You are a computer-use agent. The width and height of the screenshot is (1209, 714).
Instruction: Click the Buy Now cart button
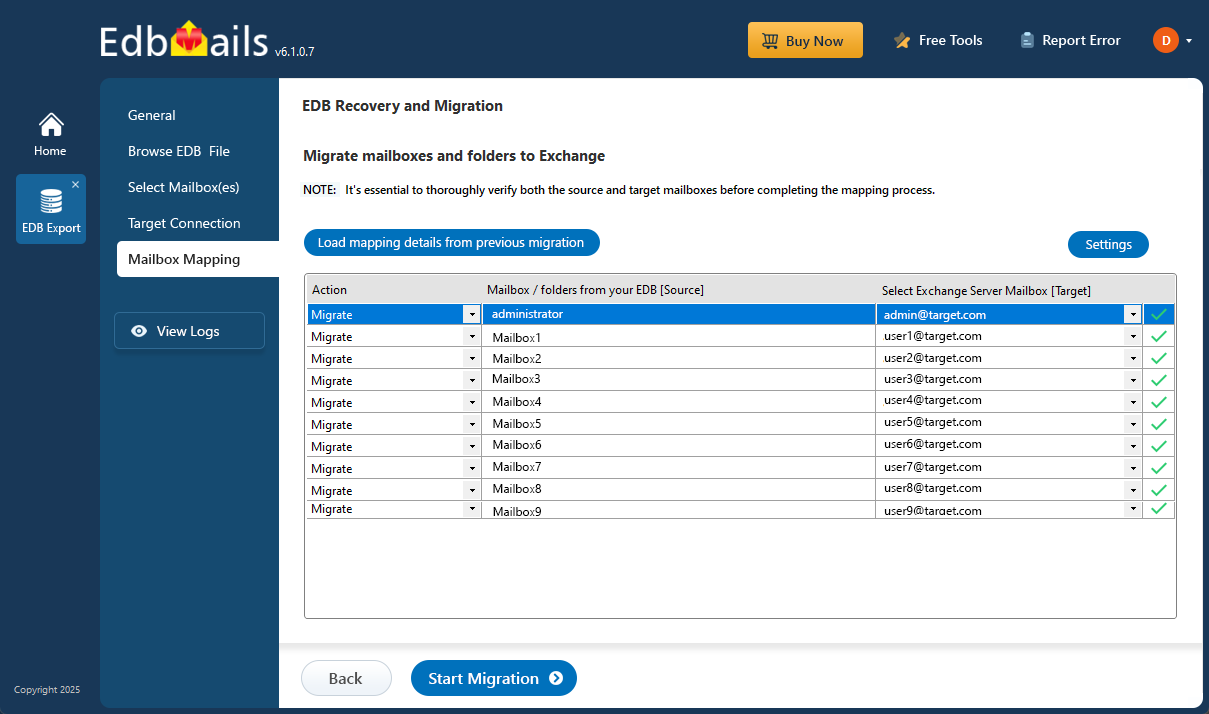tap(804, 41)
